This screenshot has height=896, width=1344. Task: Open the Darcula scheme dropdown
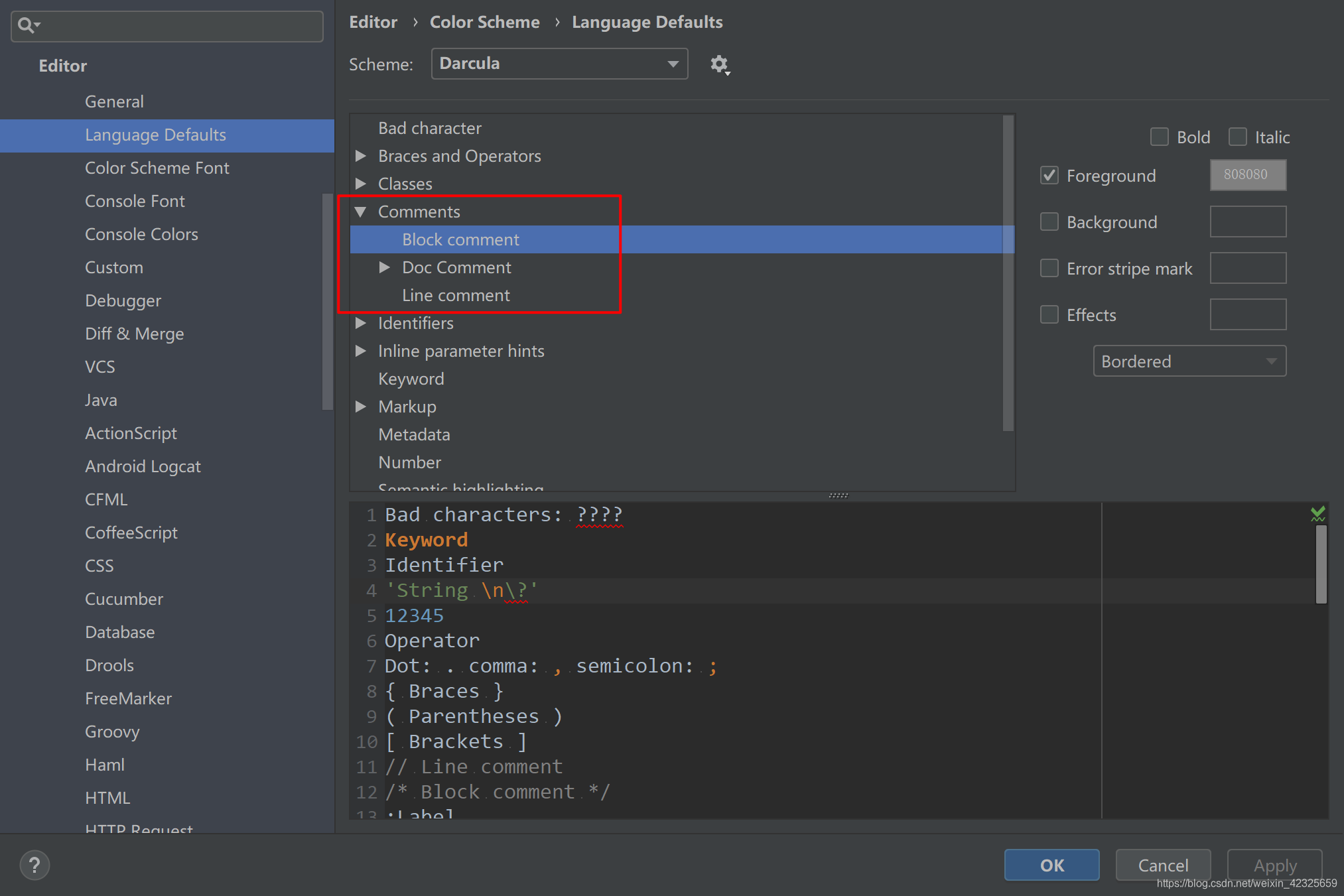coord(559,64)
